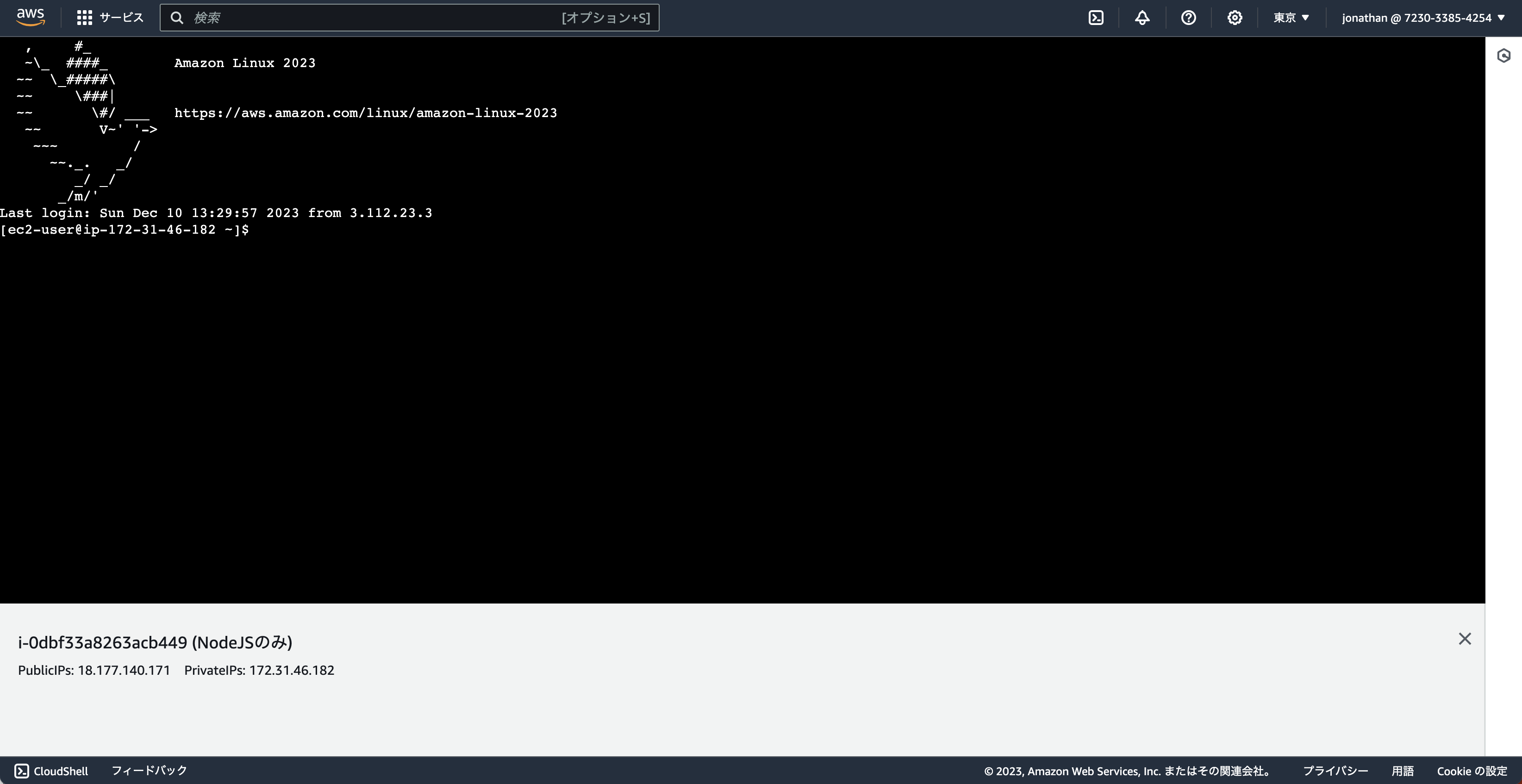
Task: Open CloudShell from the top navigation terminal icon
Action: click(1097, 18)
